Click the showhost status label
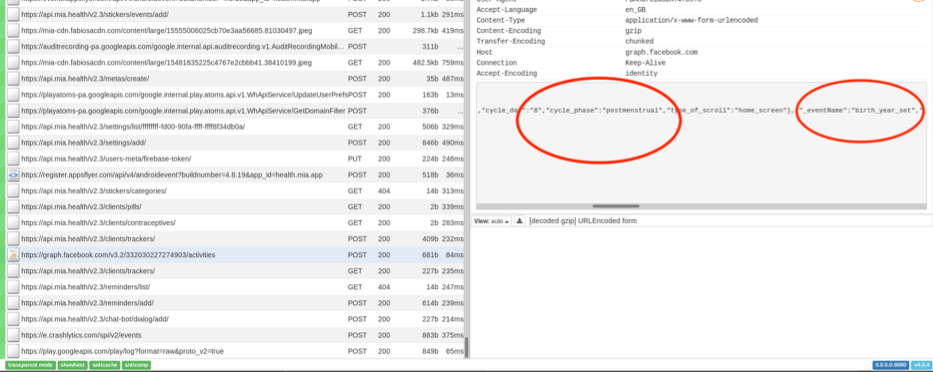 pyautogui.click(x=72, y=365)
